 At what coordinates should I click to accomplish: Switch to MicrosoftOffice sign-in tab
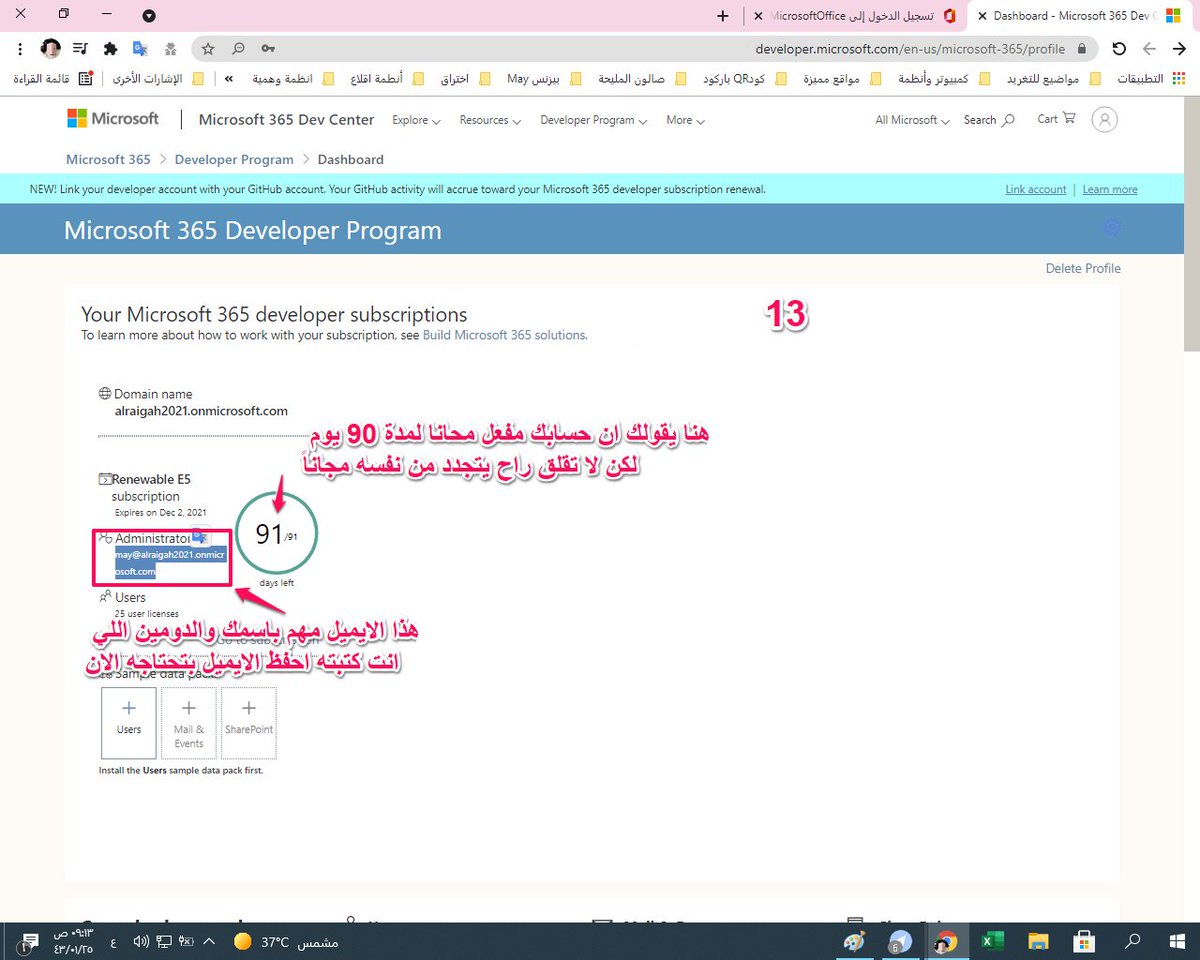pos(855,16)
